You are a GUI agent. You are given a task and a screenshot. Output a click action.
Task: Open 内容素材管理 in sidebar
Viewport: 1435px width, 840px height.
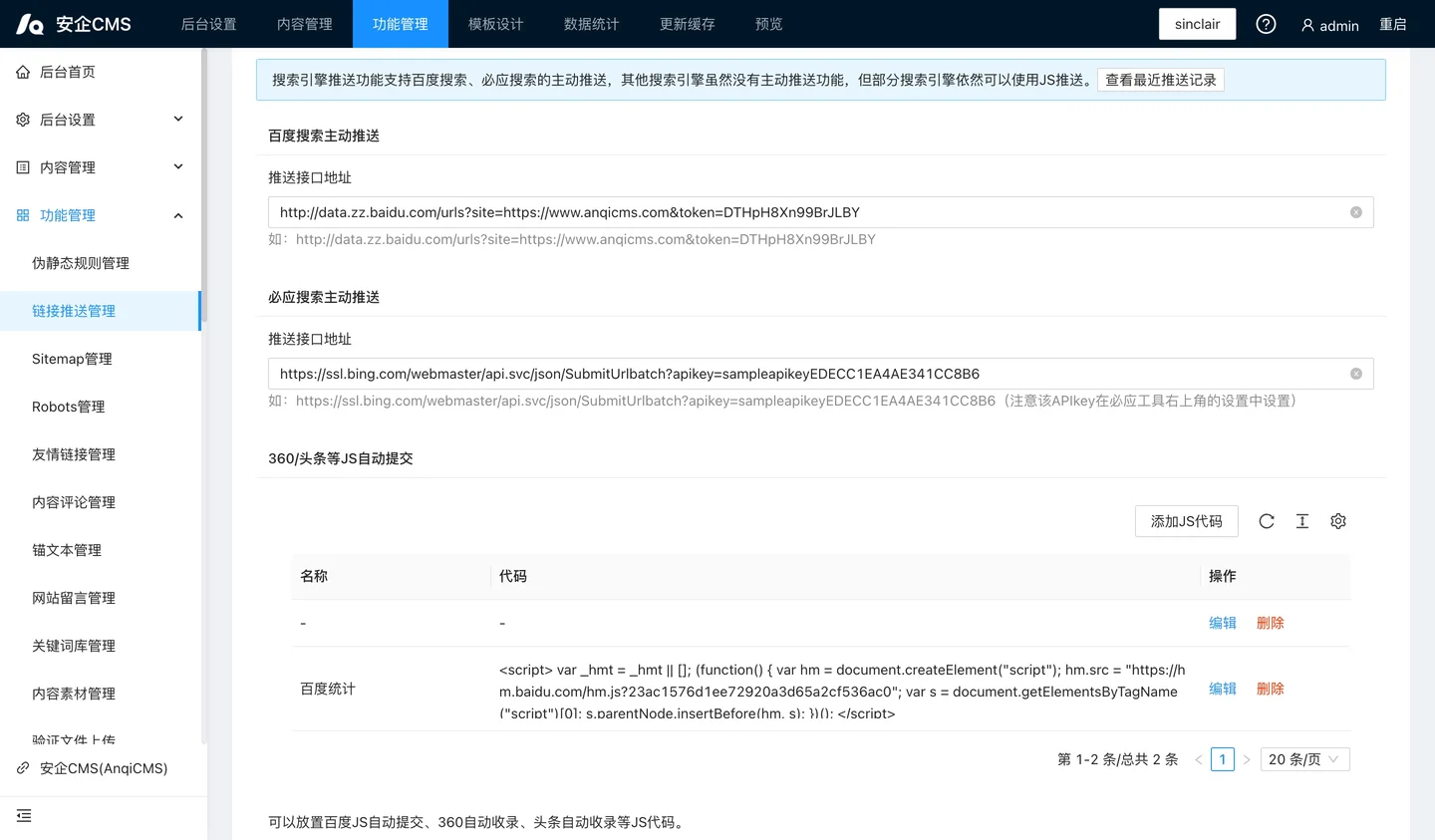100,694
